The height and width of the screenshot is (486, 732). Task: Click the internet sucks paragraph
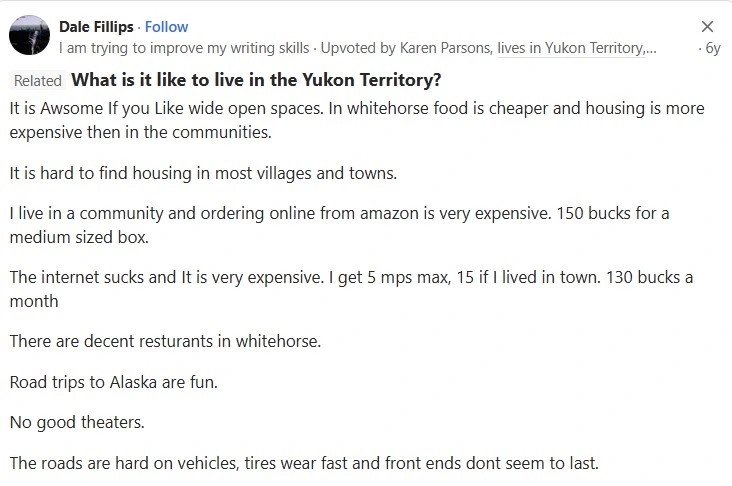point(351,288)
